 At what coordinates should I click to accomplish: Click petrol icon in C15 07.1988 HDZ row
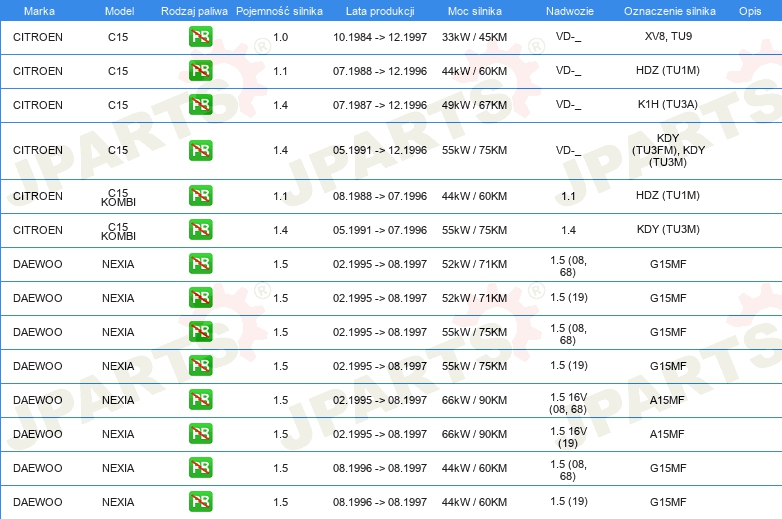pos(200,70)
